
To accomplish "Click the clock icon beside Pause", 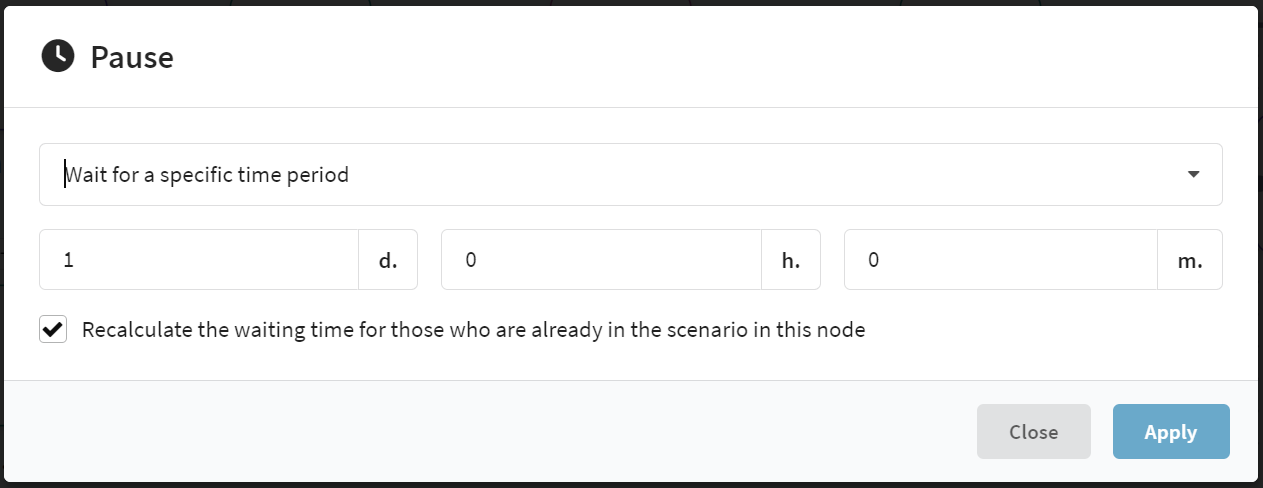I will (x=57, y=57).
